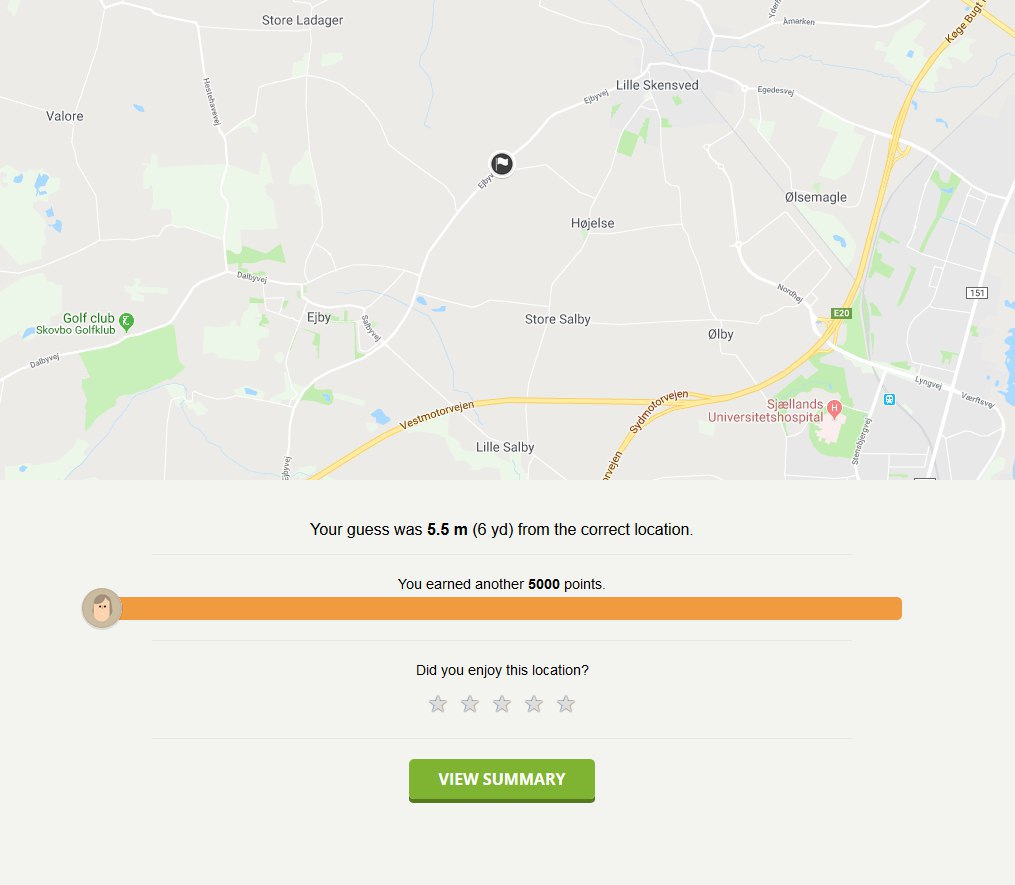
Task: Click the player avatar on progress bar
Action: point(102,608)
